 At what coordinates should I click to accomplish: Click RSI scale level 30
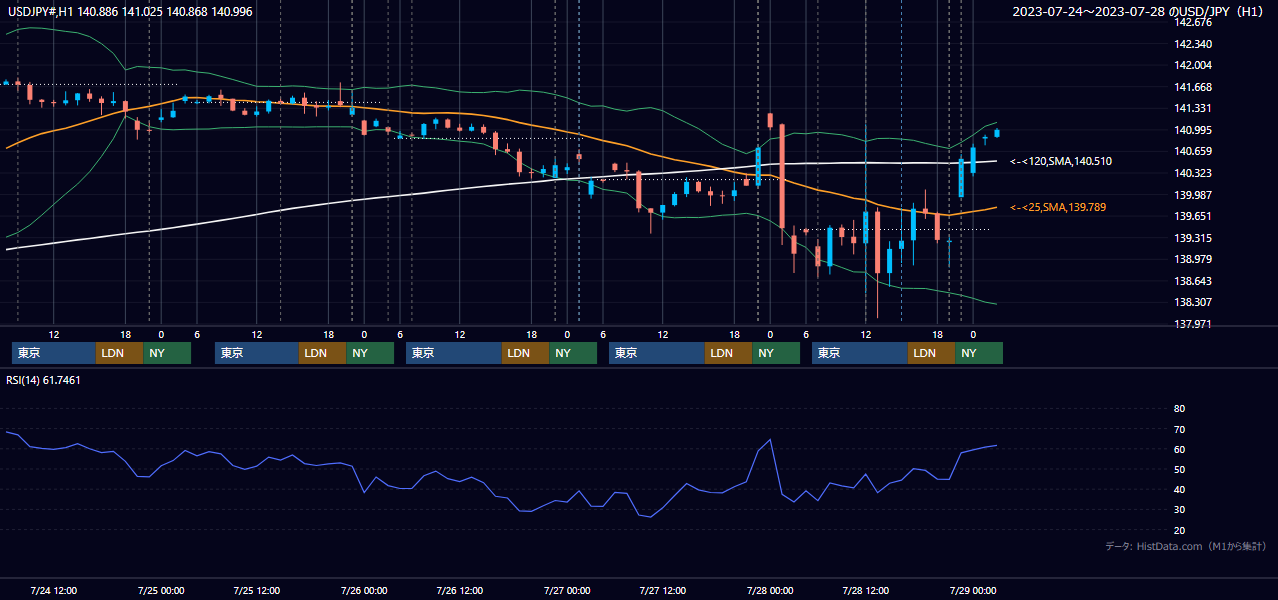[1179, 509]
